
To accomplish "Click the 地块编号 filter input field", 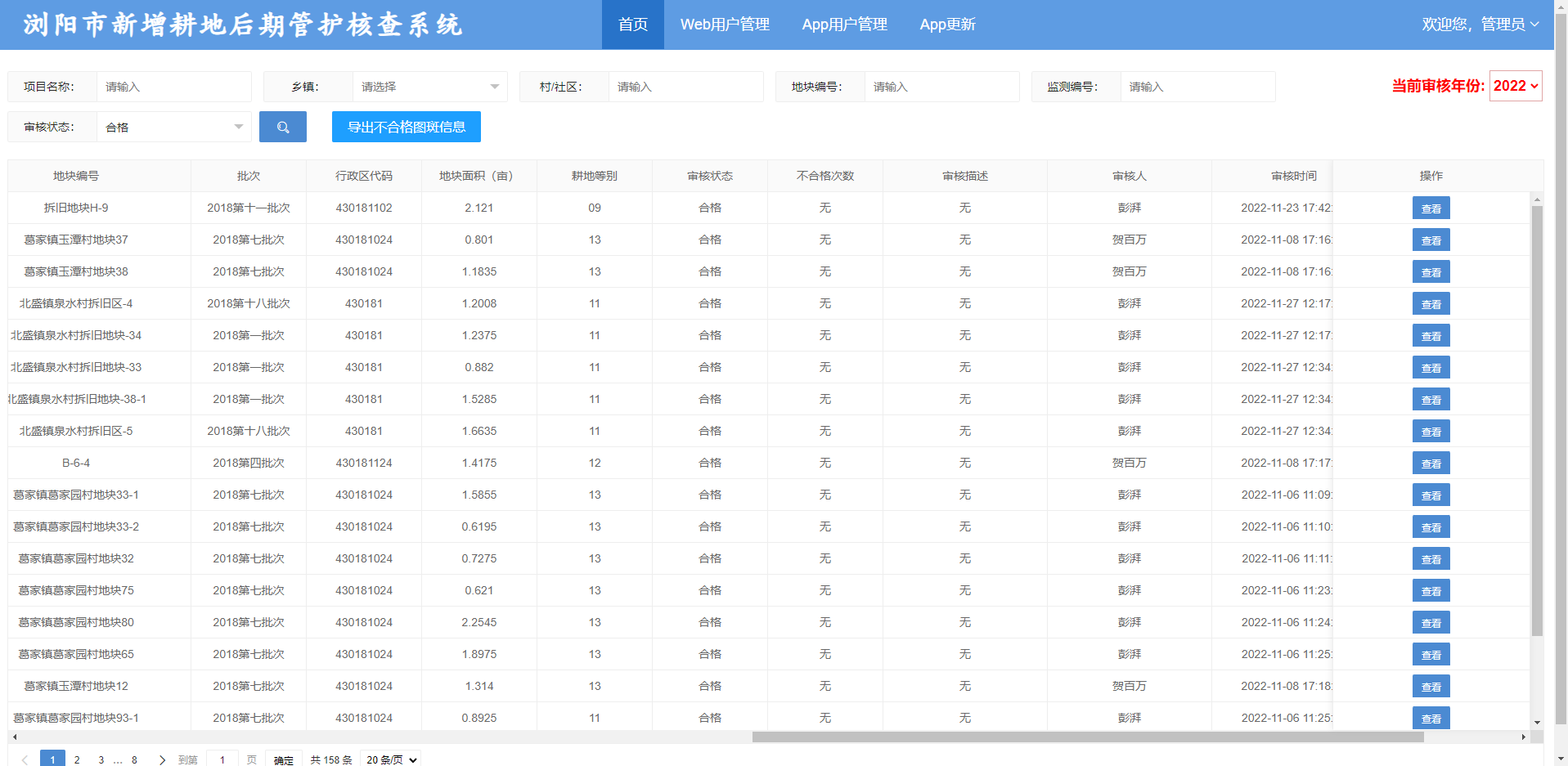I will tap(941, 87).
